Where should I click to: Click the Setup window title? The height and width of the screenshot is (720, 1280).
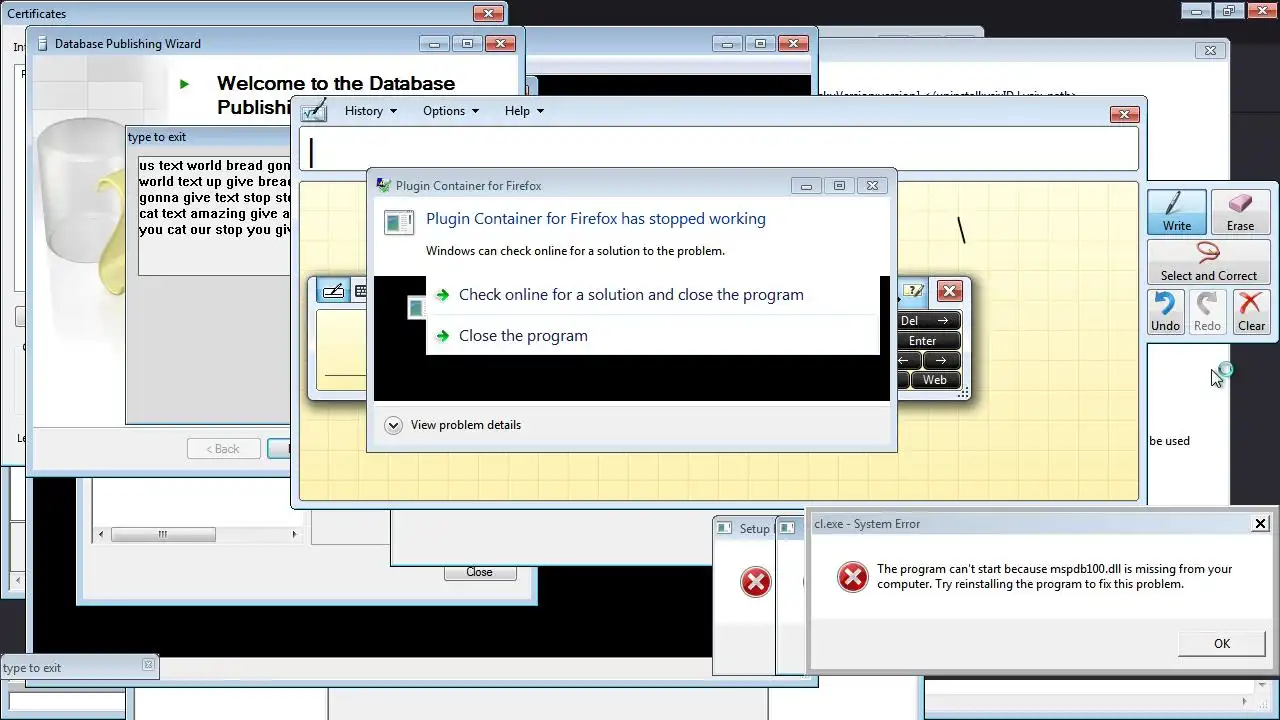(x=754, y=529)
